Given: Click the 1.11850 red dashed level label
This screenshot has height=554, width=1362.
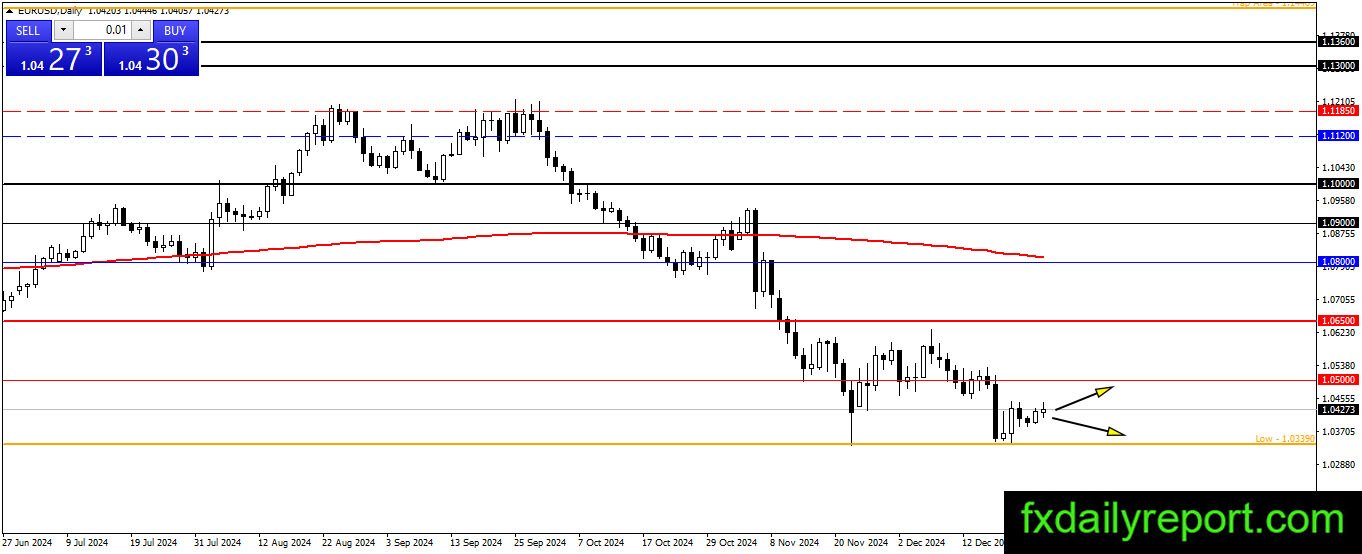Looking at the screenshot, I should (x=1338, y=112).
